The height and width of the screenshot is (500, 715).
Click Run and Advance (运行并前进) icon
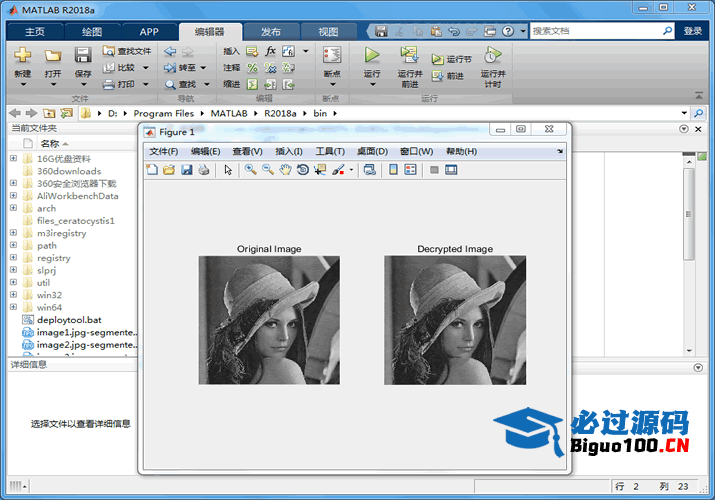409,55
